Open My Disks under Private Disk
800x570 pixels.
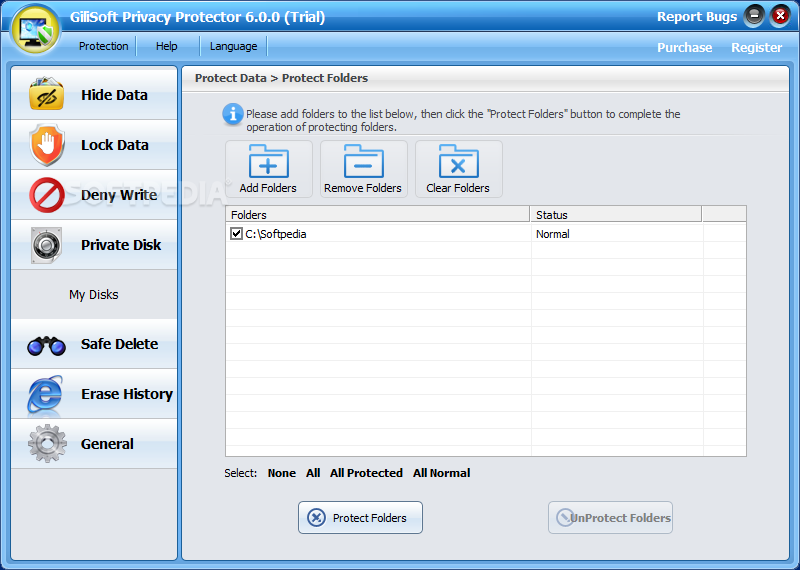(94, 294)
